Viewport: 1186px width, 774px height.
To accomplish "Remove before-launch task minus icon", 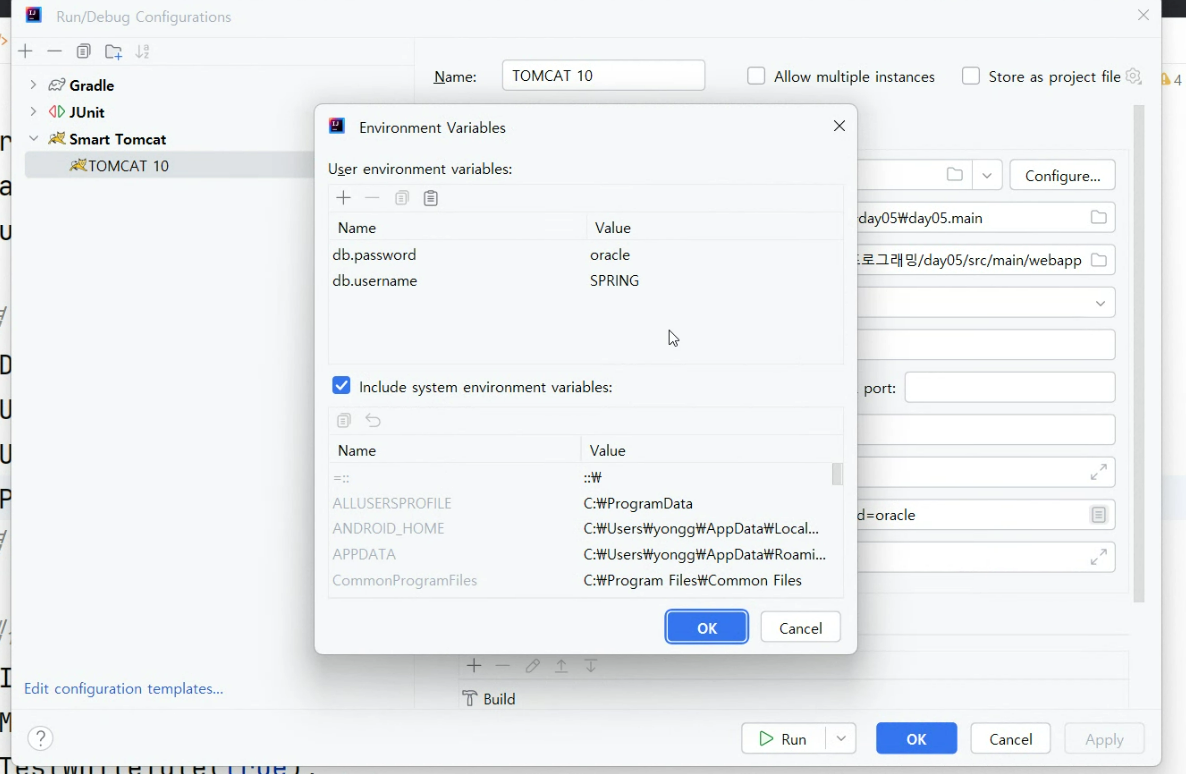I will (x=503, y=666).
